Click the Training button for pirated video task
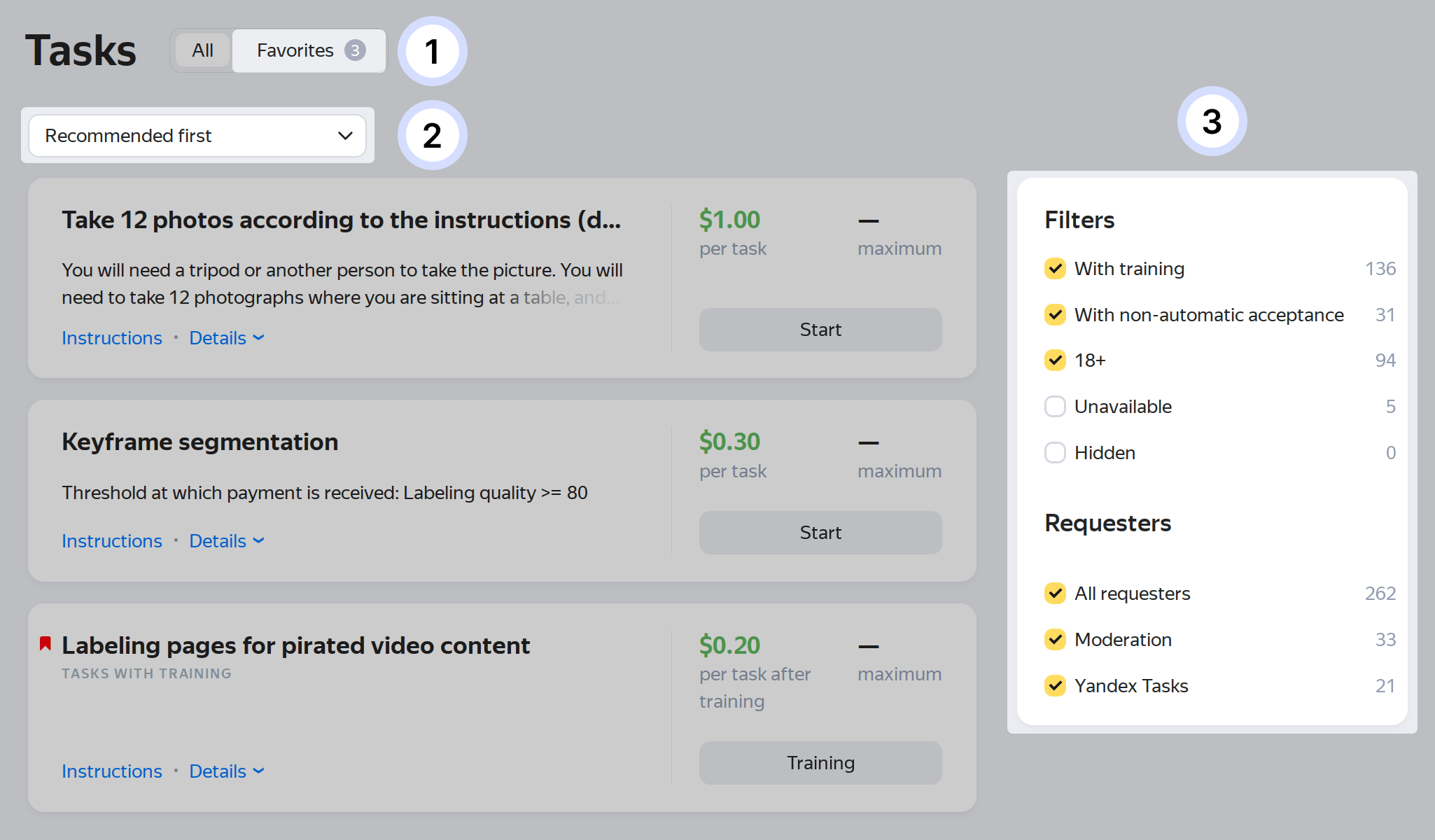 (820, 763)
